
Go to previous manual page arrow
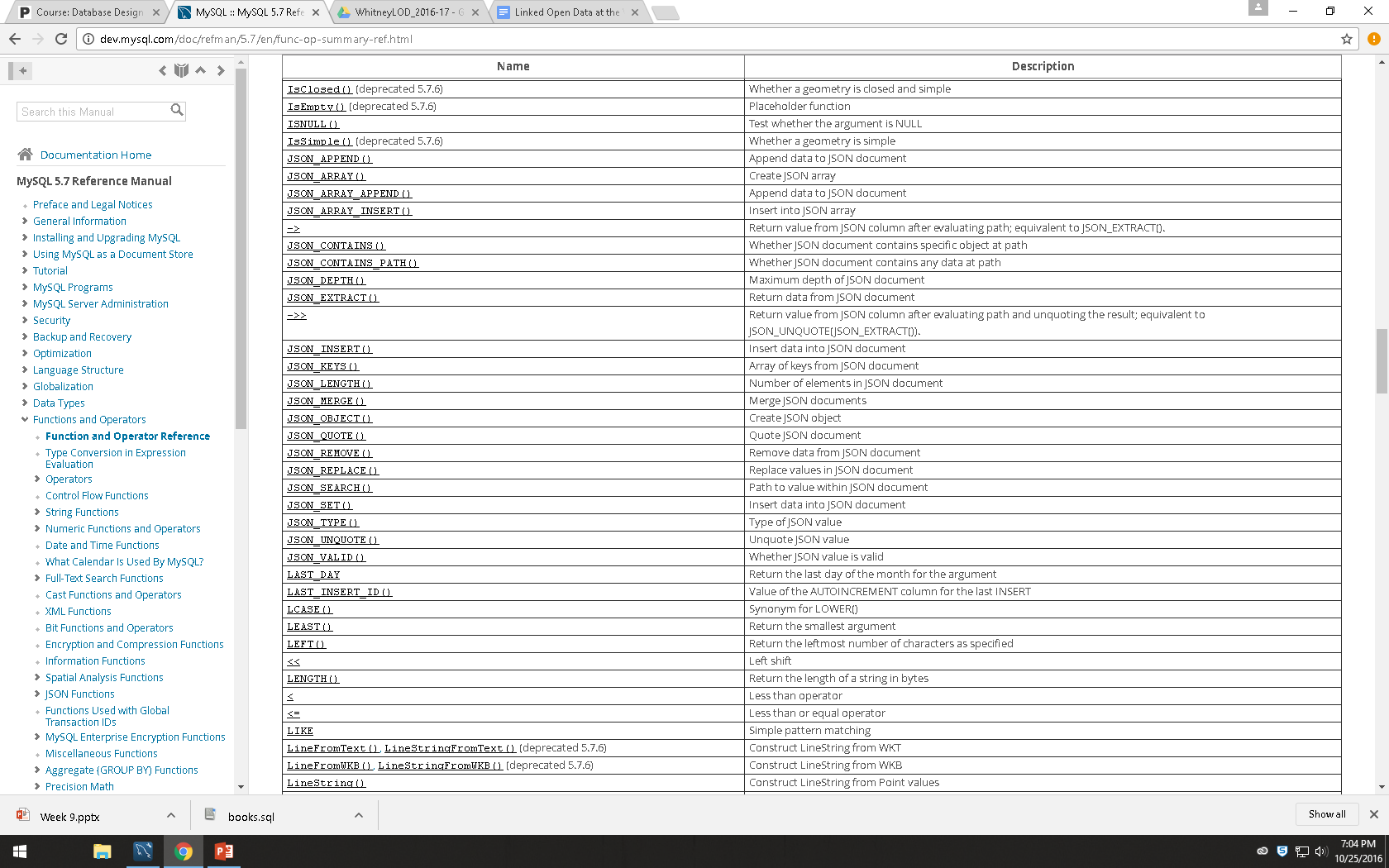(x=163, y=71)
